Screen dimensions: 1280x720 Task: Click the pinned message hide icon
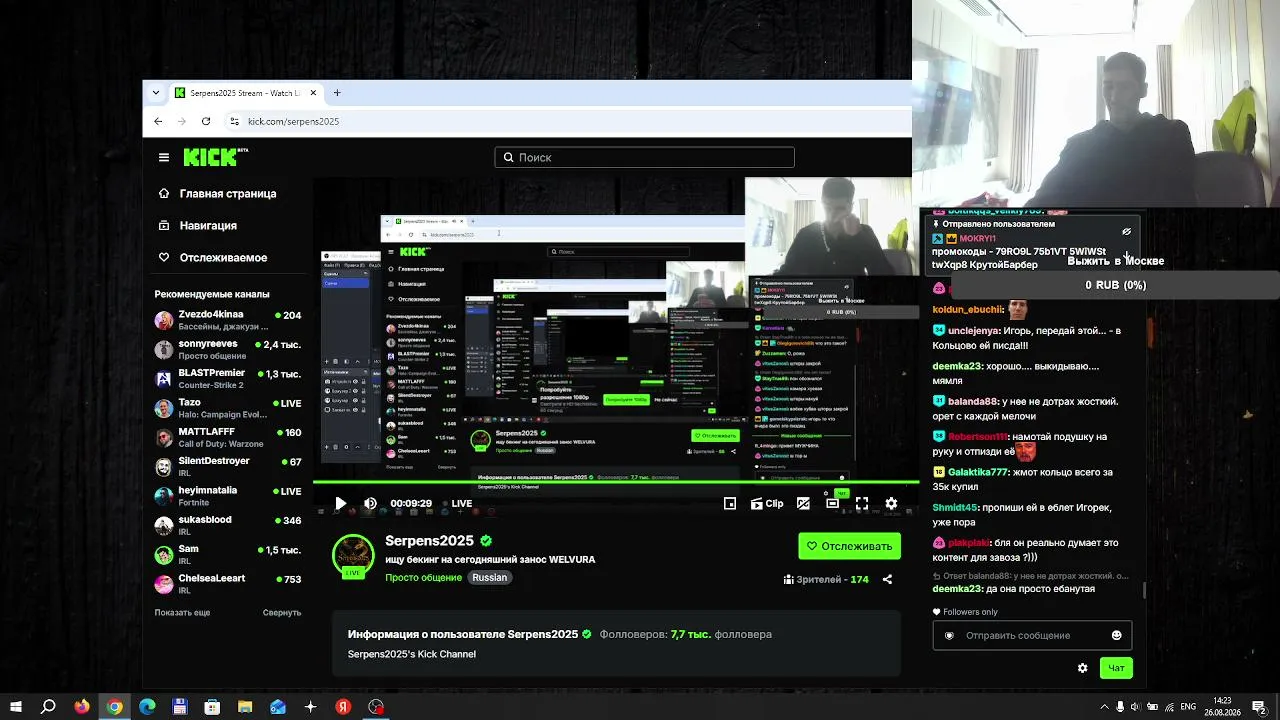click(x=1126, y=231)
